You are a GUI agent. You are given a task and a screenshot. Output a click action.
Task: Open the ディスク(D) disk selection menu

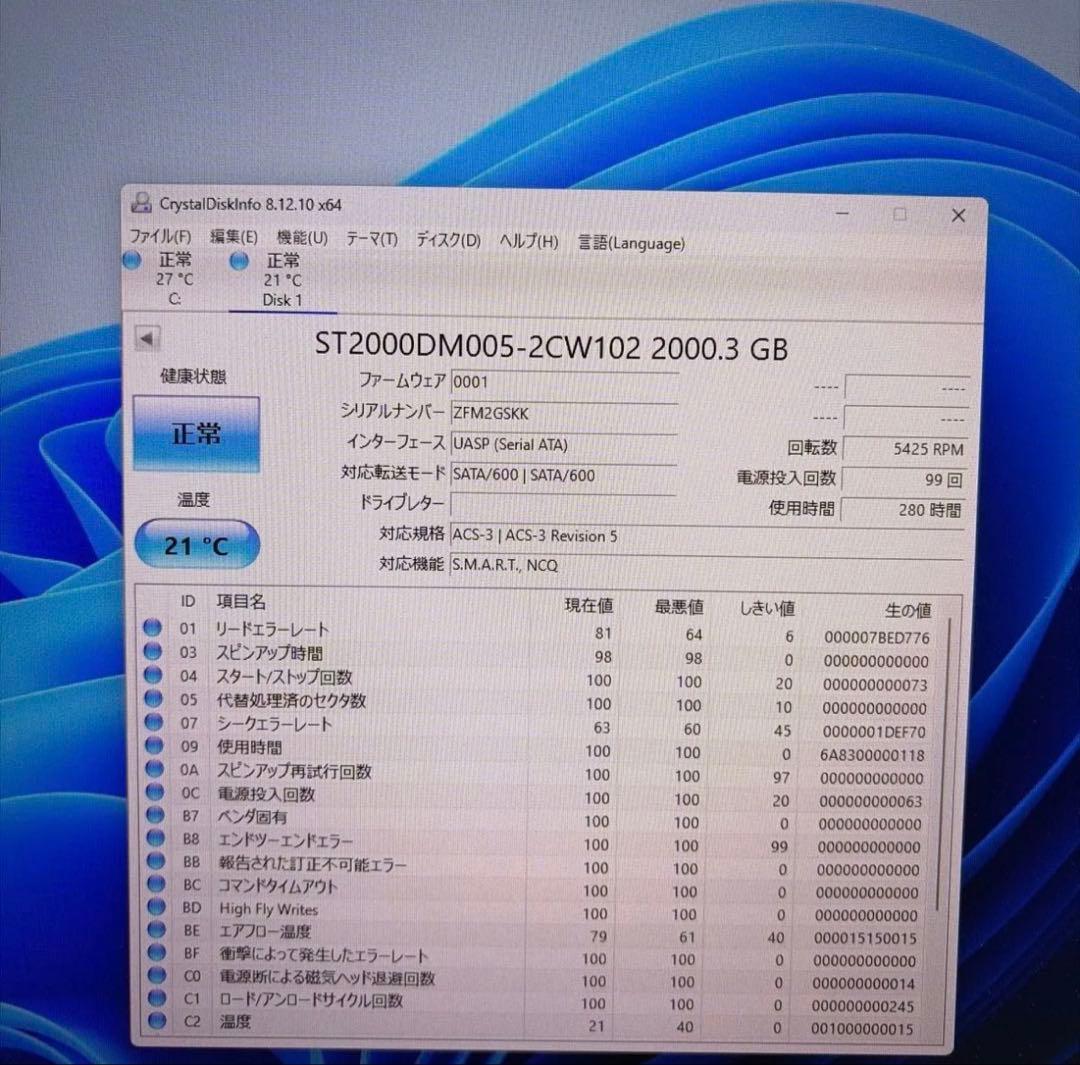(x=447, y=241)
